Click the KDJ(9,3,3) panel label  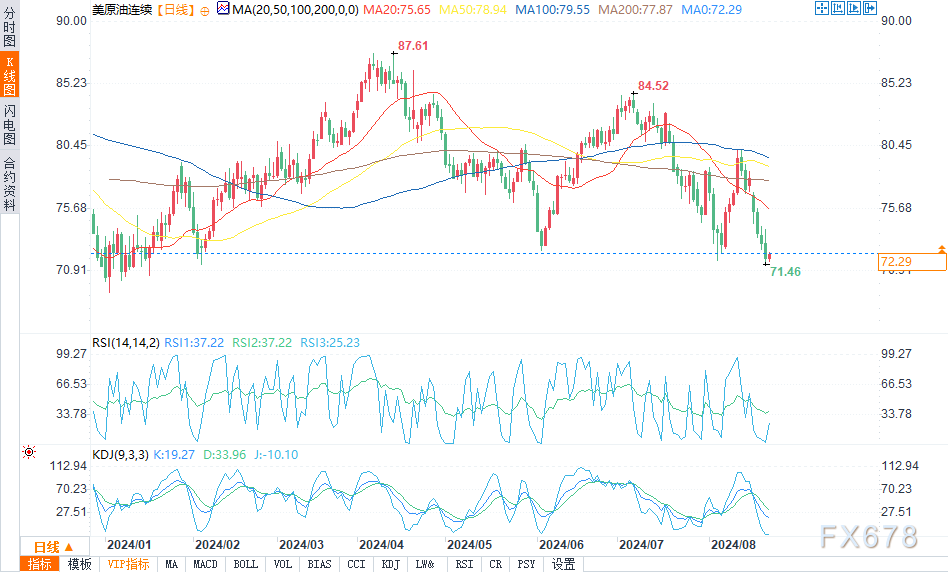point(120,455)
